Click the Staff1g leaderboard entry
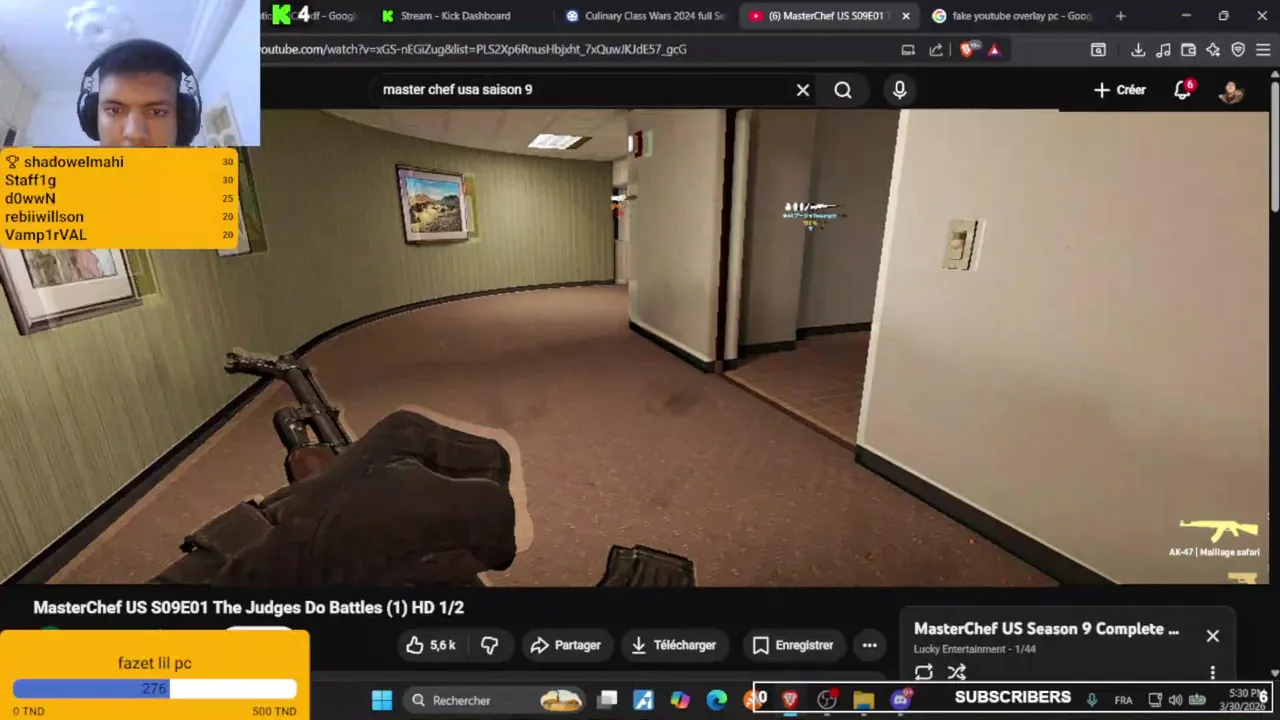 click(119, 180)
